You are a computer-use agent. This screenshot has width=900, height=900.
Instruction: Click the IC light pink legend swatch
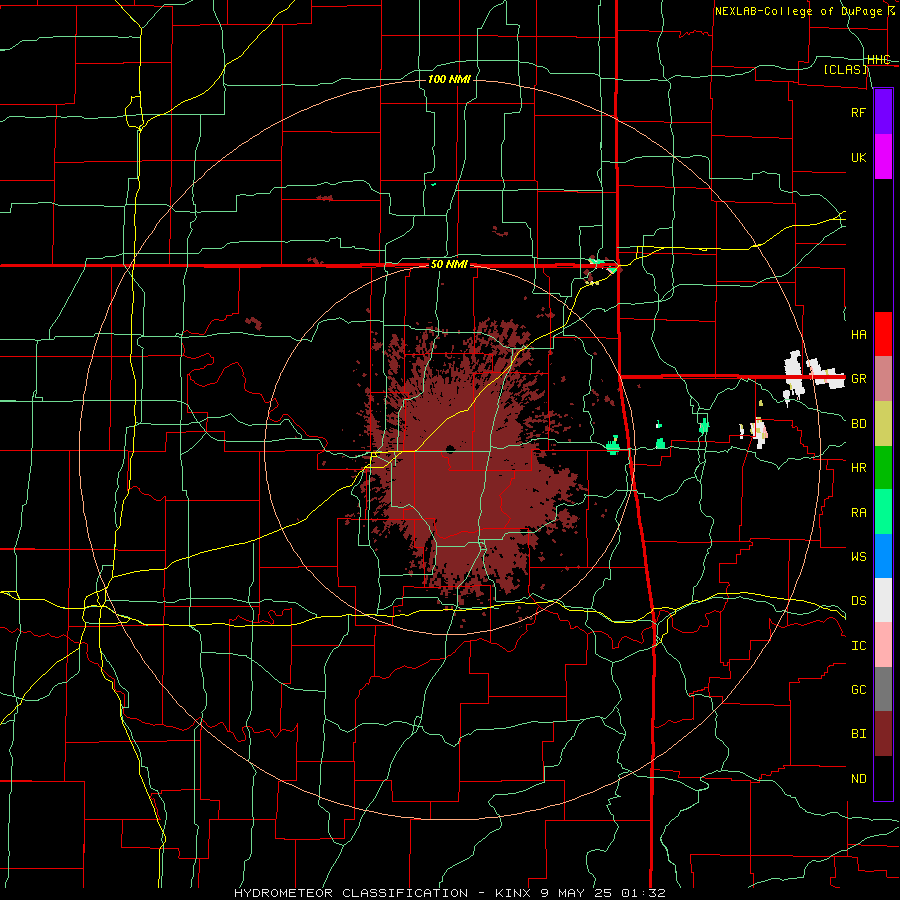pyautogui.click(x=883, y=645)
